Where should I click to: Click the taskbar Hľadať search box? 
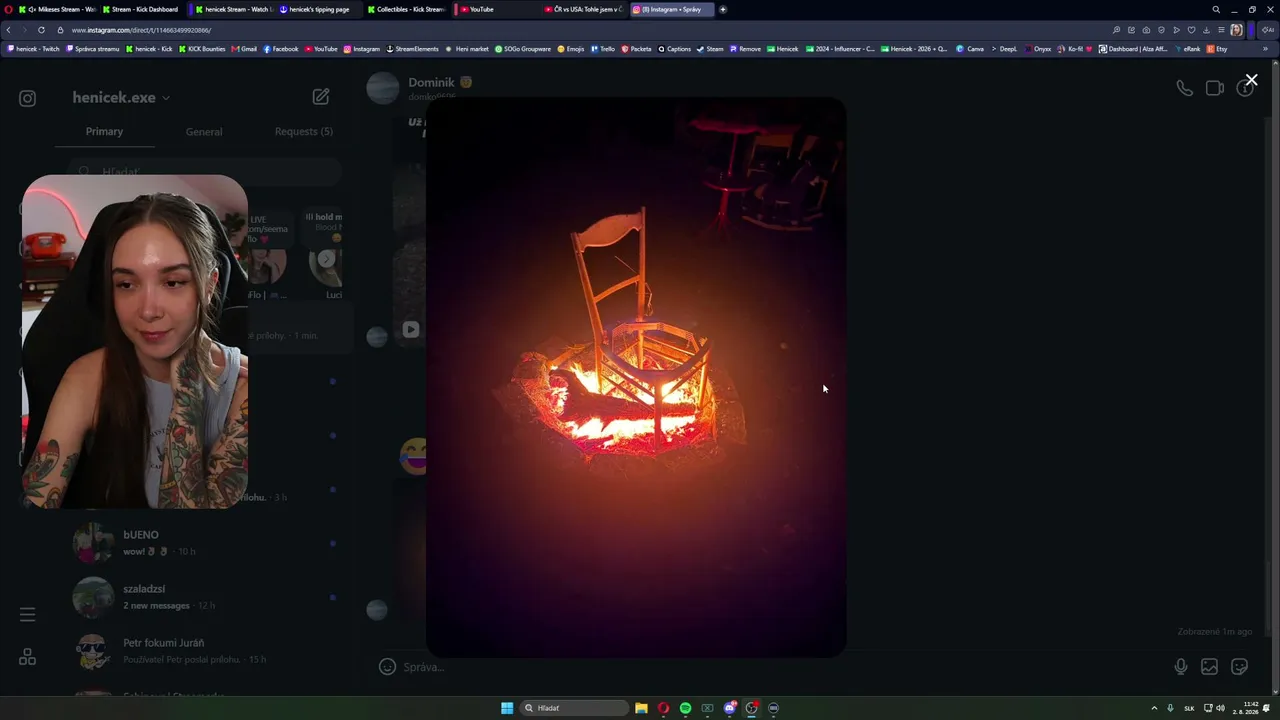pyautogui.click(x=575, y=708)
